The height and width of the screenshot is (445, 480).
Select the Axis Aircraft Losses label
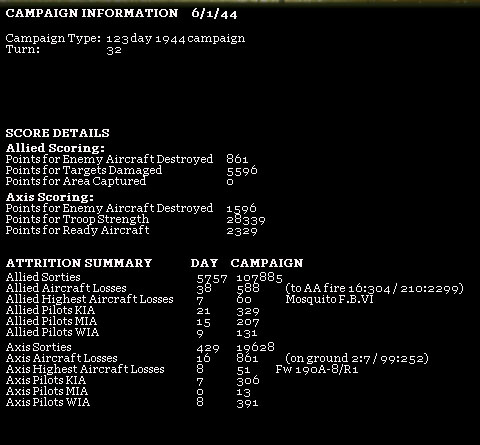tap(62, 358)
